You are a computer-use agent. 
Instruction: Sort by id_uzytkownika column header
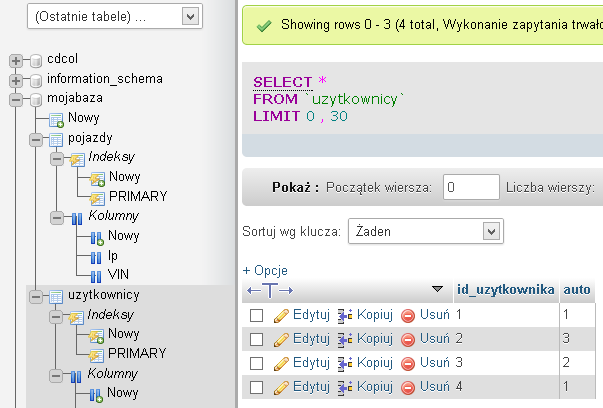[505, 290]
